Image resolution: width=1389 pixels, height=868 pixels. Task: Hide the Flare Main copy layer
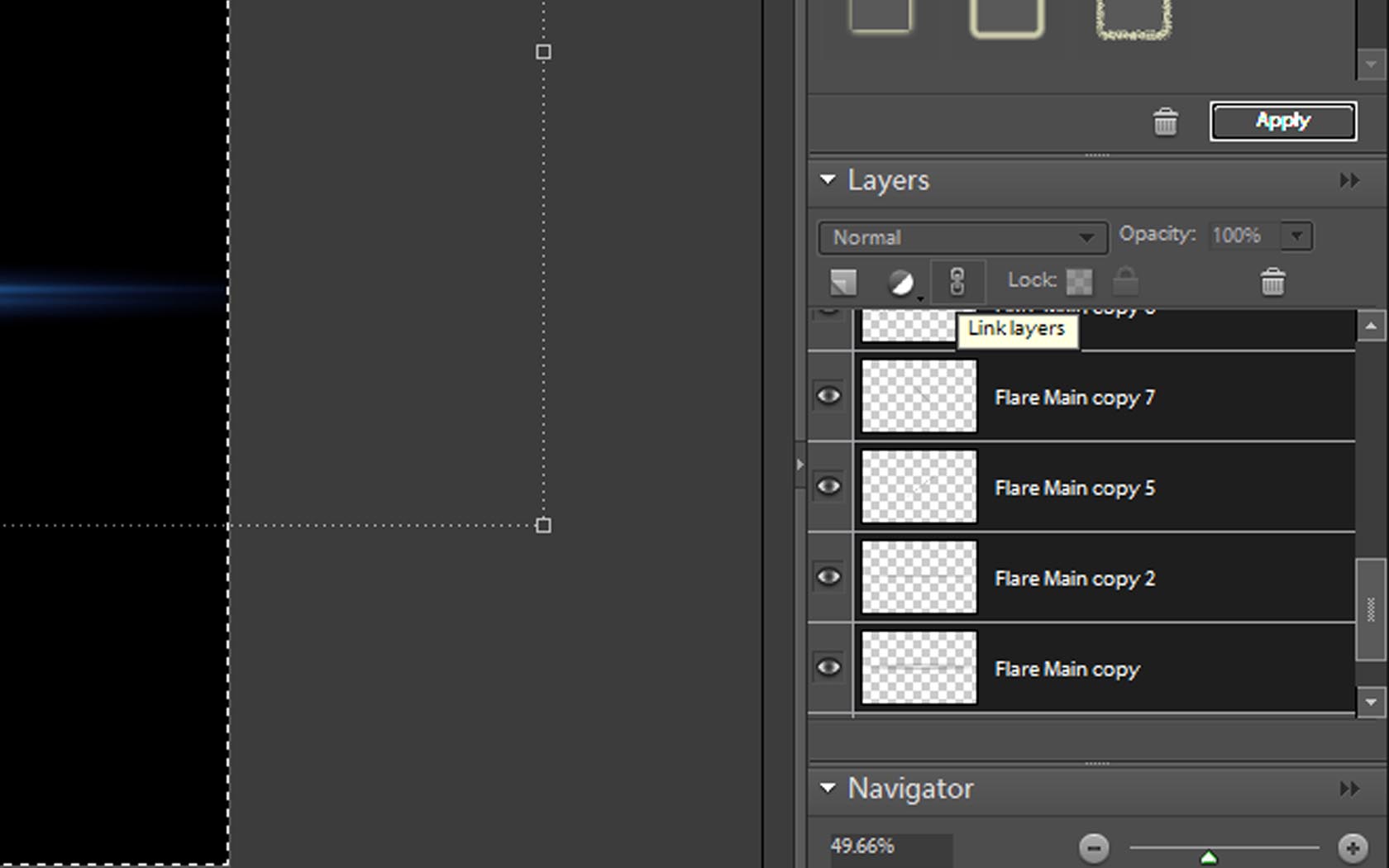(x=828, y=667)
